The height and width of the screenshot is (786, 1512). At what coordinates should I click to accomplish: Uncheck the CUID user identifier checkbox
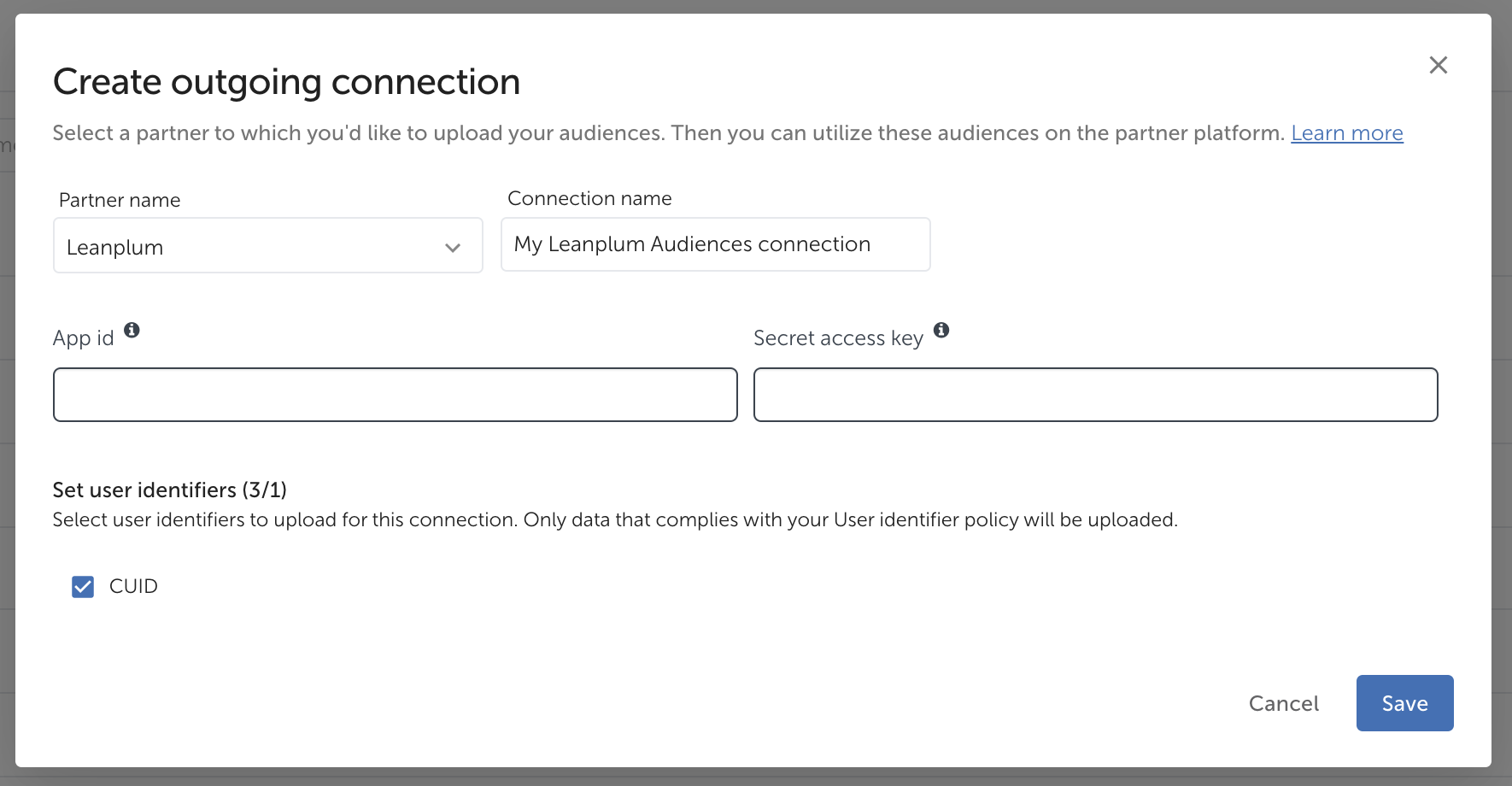pyautogui.click(x=83, y=587)
